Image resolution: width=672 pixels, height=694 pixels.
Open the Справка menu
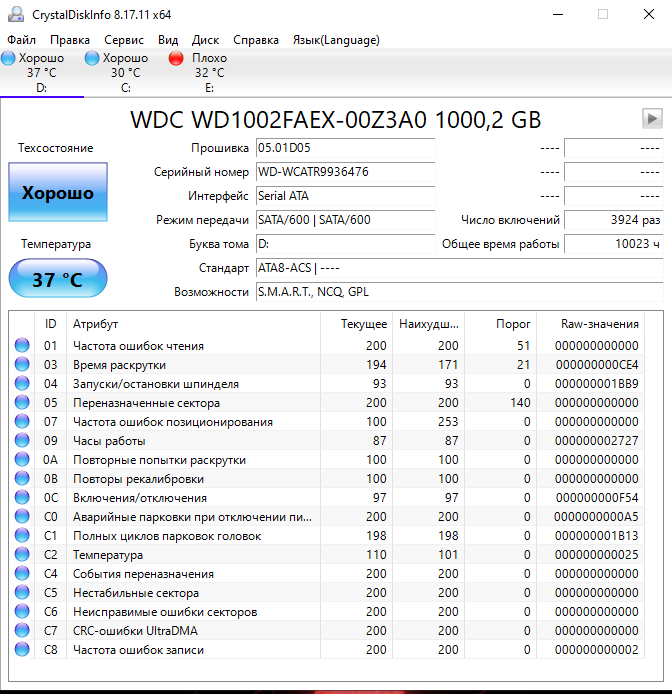(256, 40)
